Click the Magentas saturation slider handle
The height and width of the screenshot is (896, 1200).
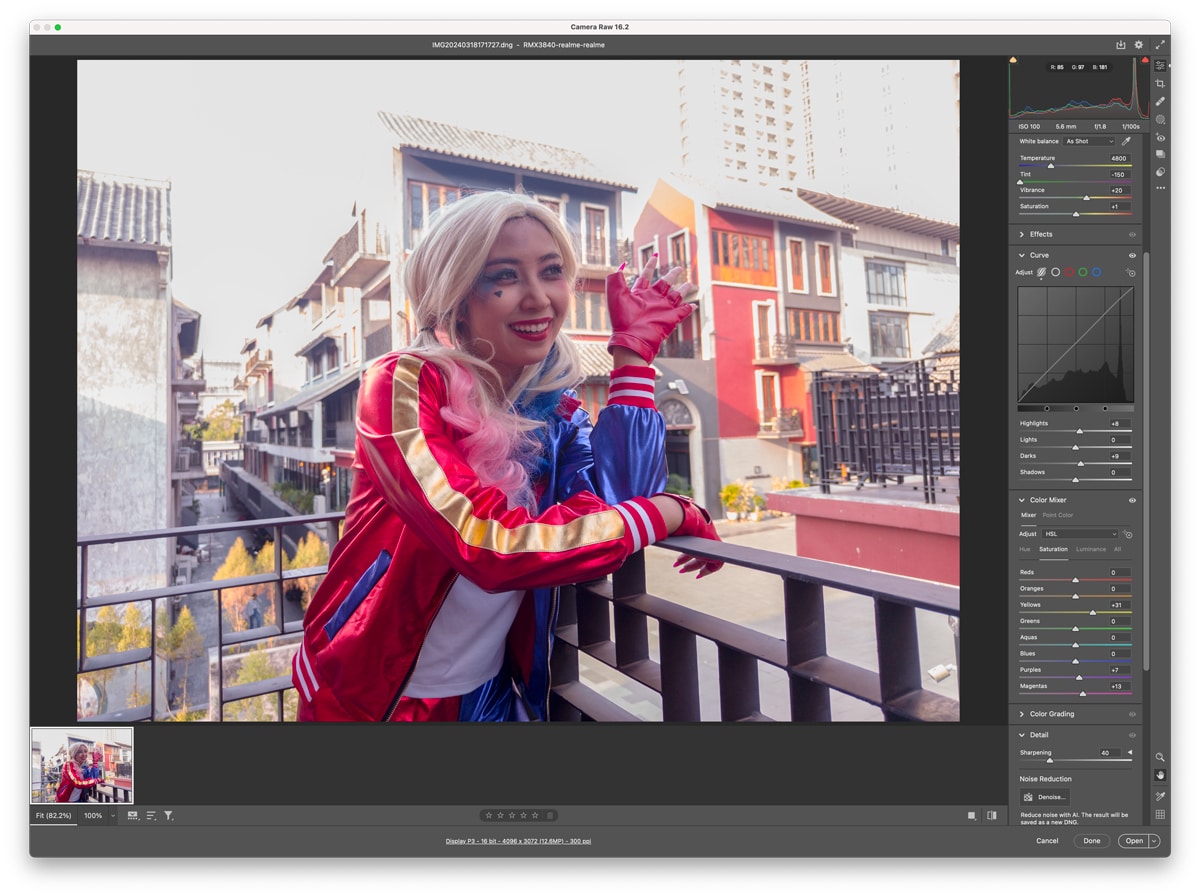coord(1081,694)
